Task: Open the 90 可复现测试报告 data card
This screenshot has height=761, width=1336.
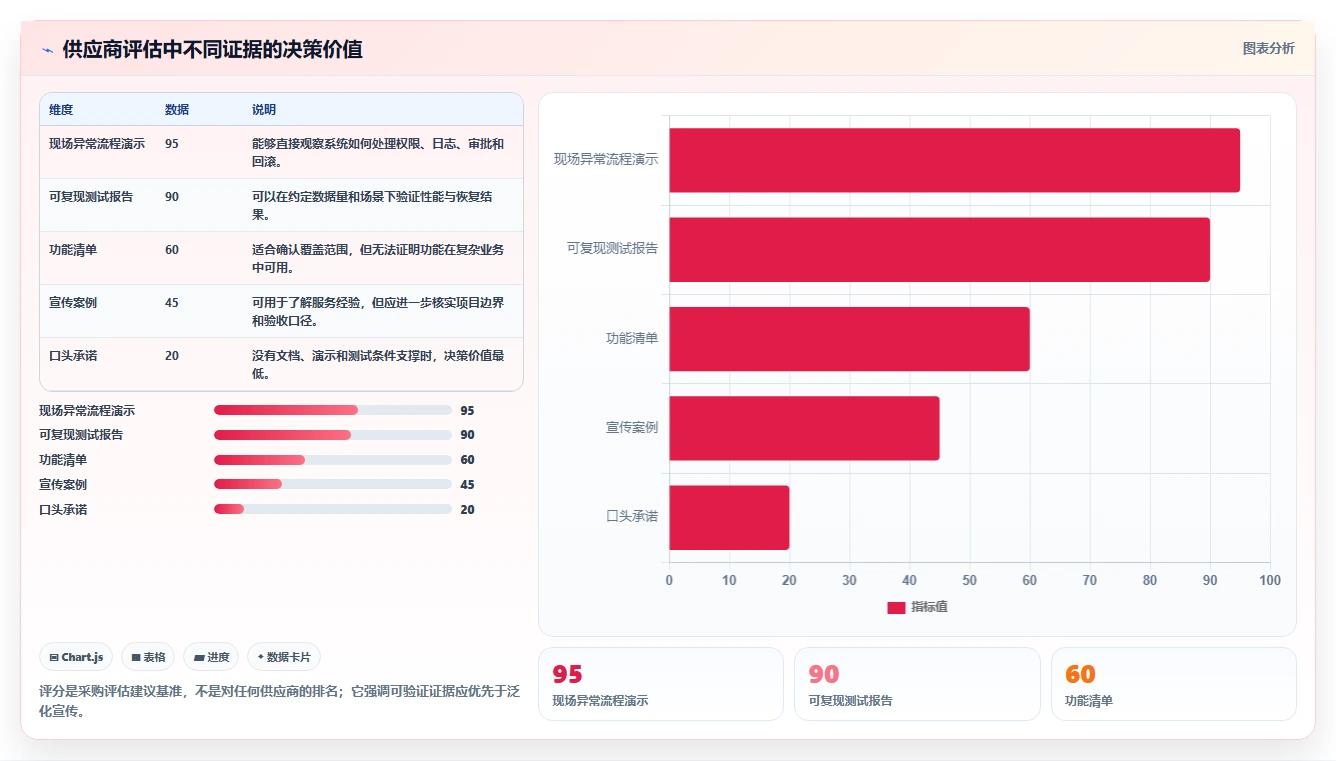Action: pos(917,684)
